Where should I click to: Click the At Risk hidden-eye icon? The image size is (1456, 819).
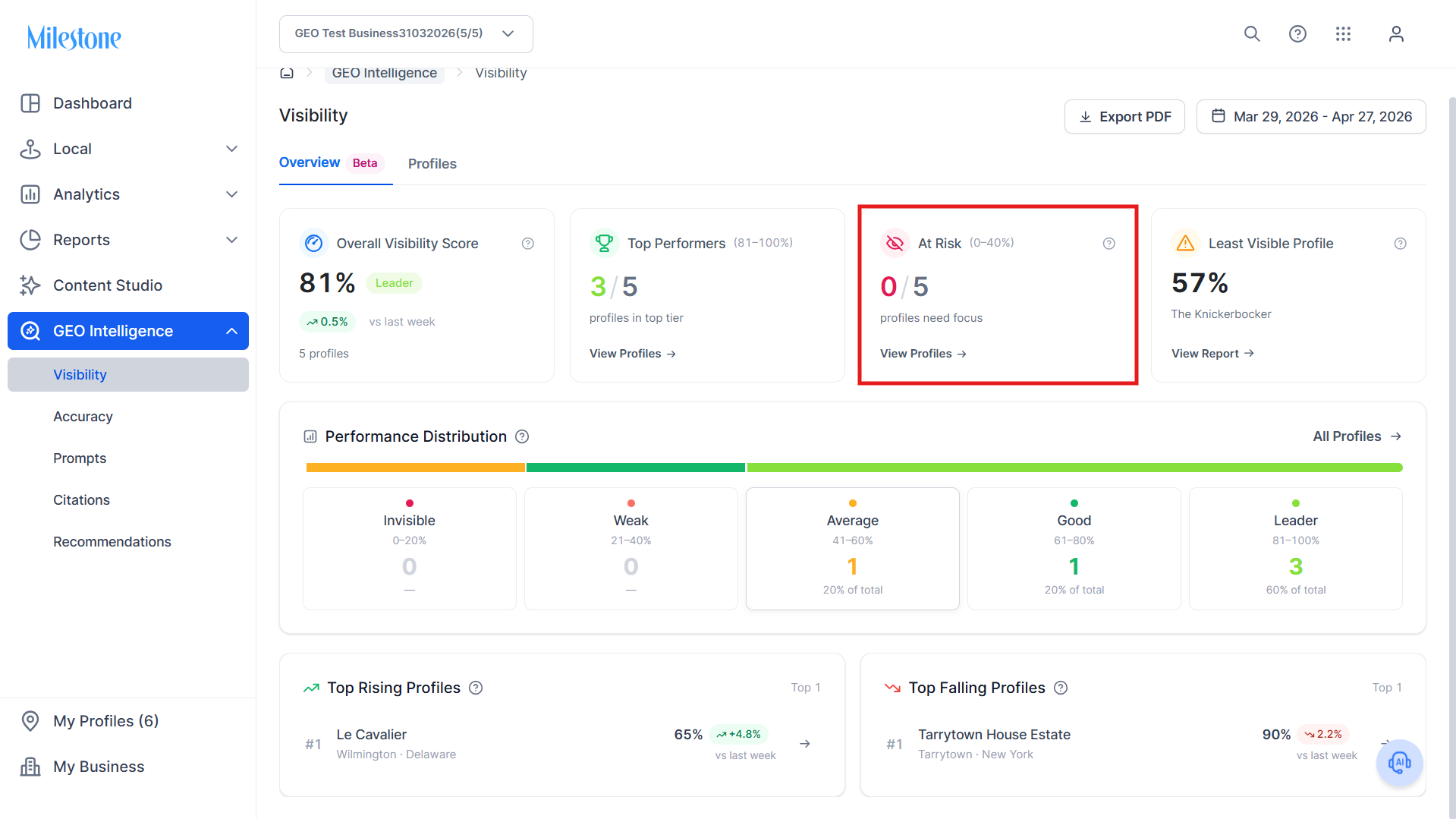point(895,243)
